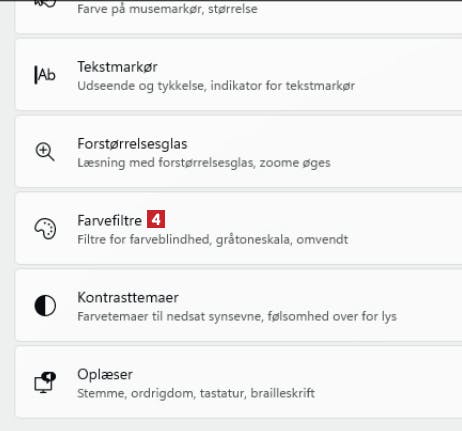Open Tekstmarkør settings

click(239, 74)
